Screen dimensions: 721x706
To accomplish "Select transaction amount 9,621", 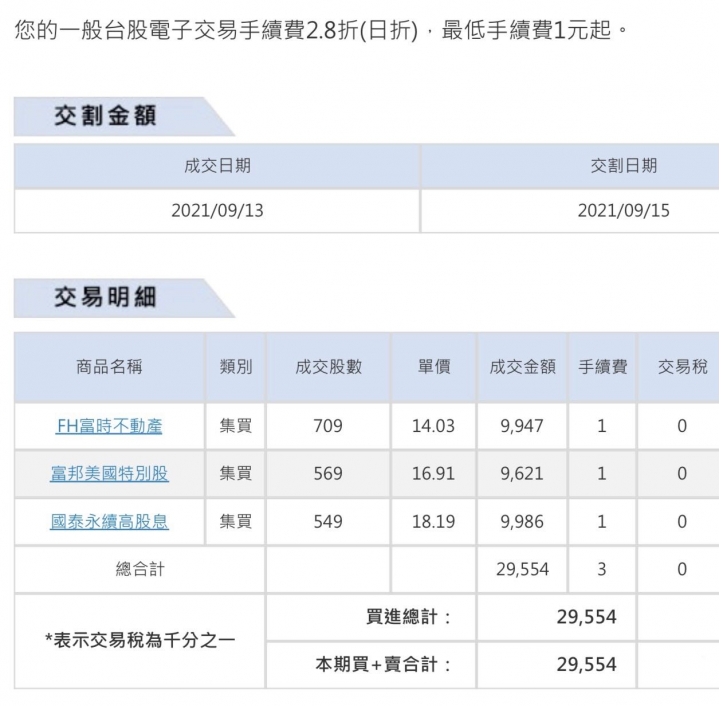I will click(522, 474).
